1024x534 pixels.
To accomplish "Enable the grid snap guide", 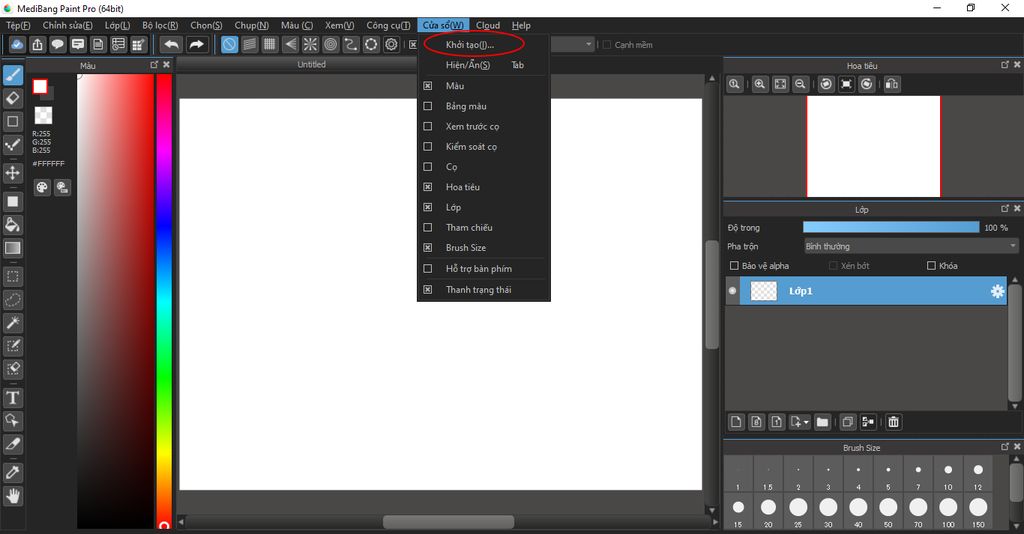I will (x=270, y=44).
